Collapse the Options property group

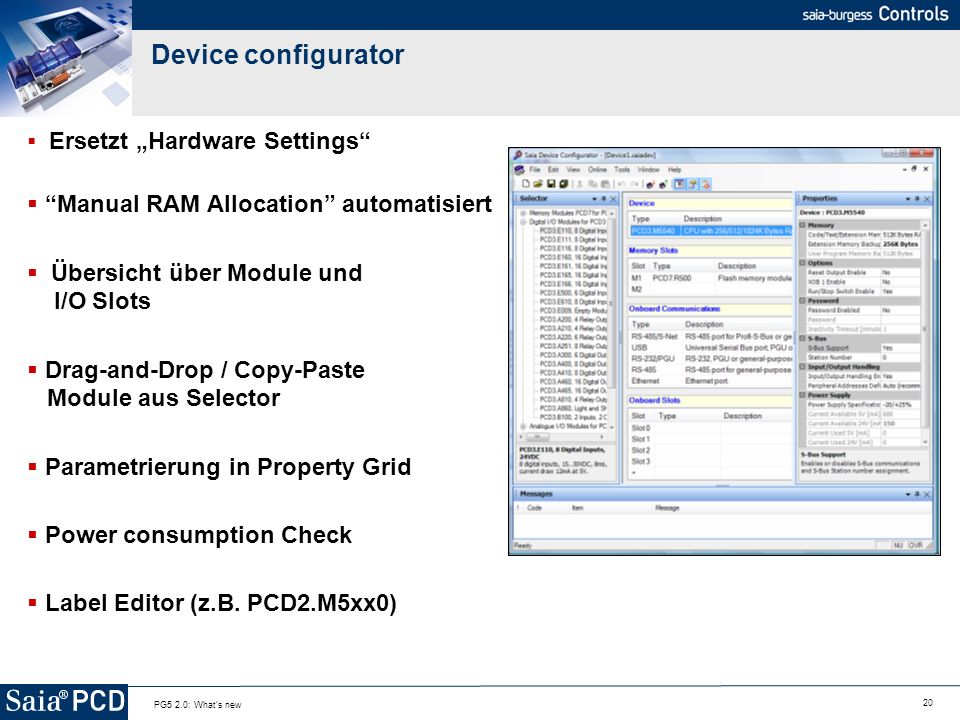pyautogui.click(x=803, y=263)
